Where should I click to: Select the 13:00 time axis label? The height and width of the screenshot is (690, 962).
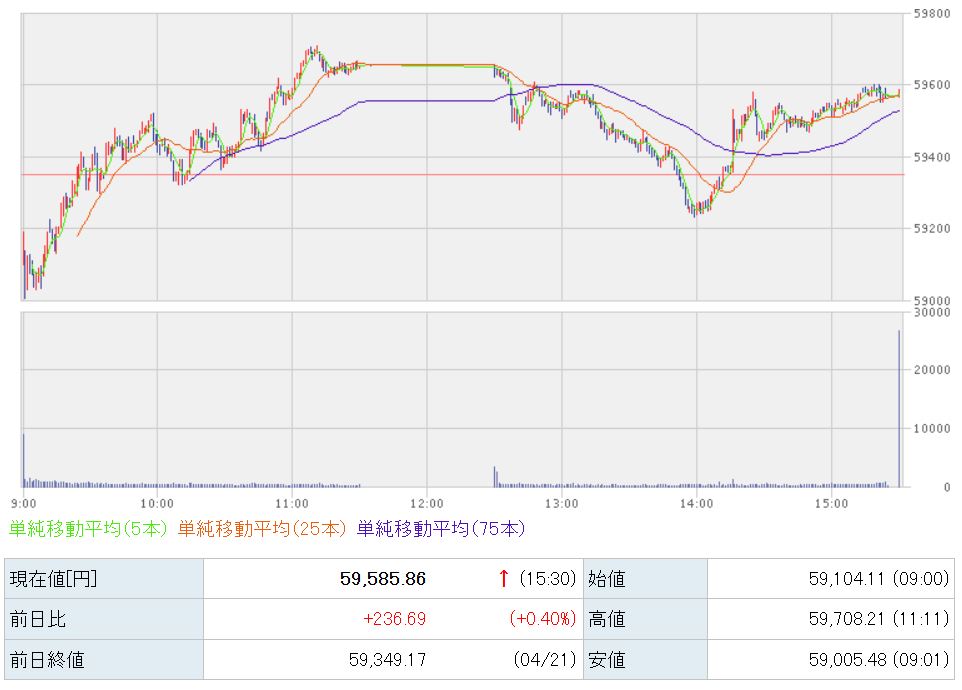click(x=561, y=502)
